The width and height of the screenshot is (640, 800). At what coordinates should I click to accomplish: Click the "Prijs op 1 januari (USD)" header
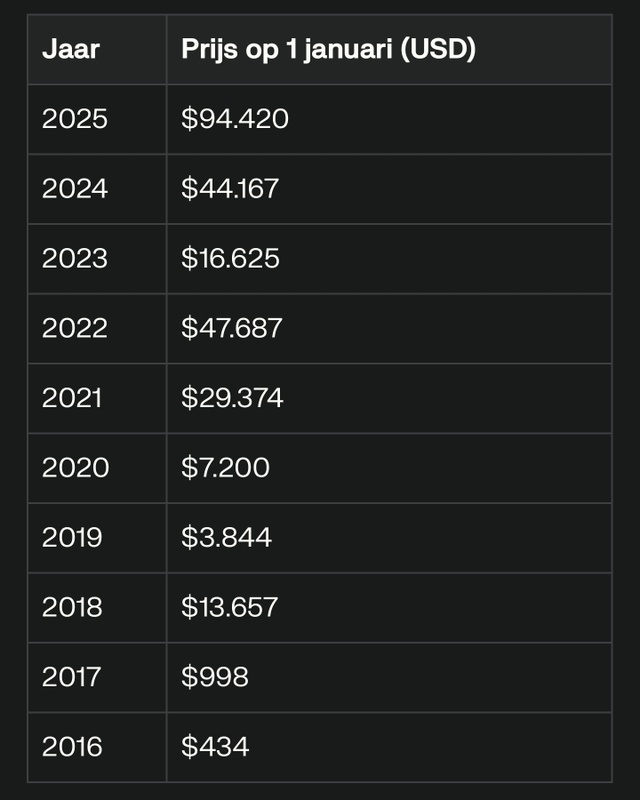pos(328,49)
